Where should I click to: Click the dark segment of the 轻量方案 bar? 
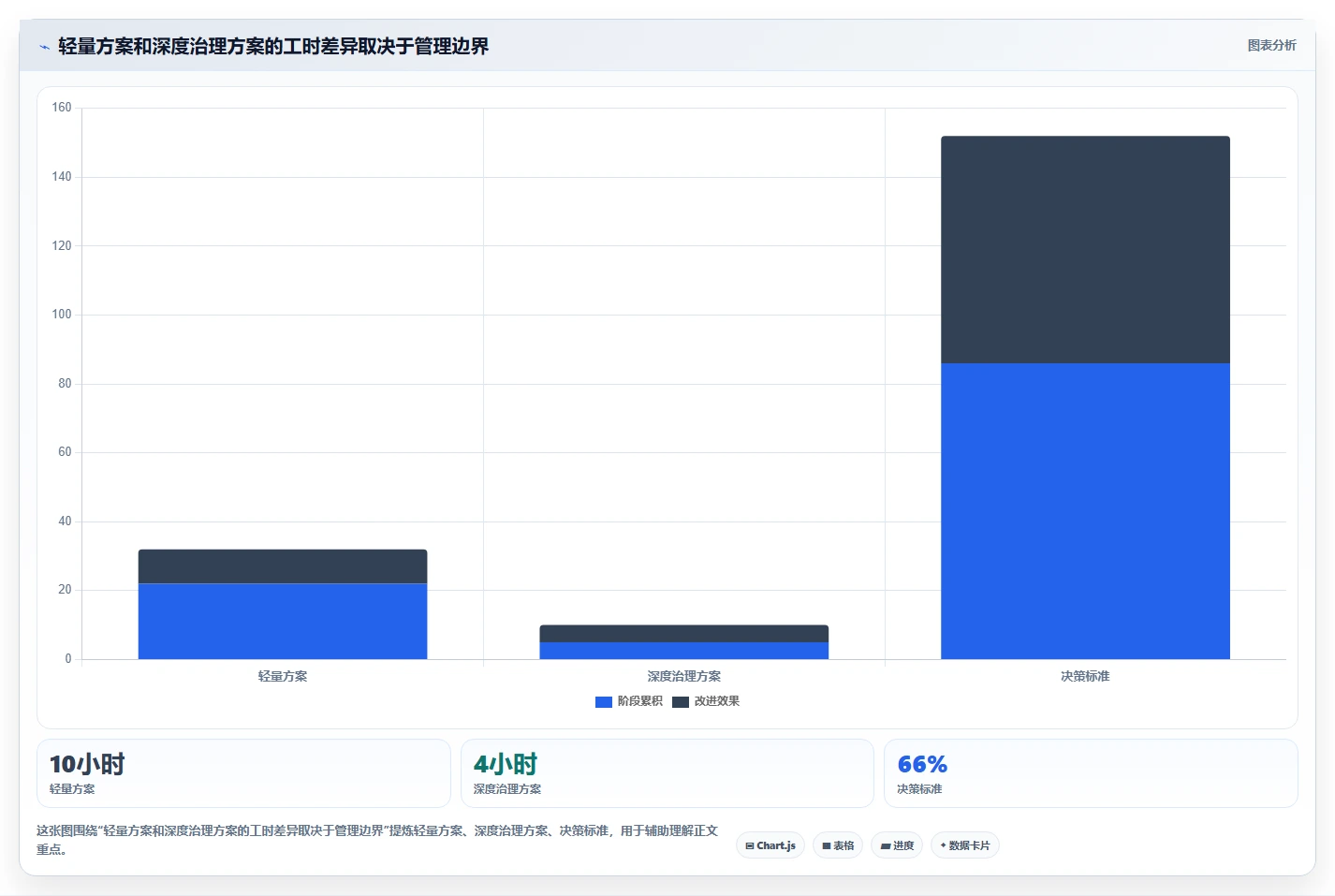pyautogui.click(x=283, y=566)
